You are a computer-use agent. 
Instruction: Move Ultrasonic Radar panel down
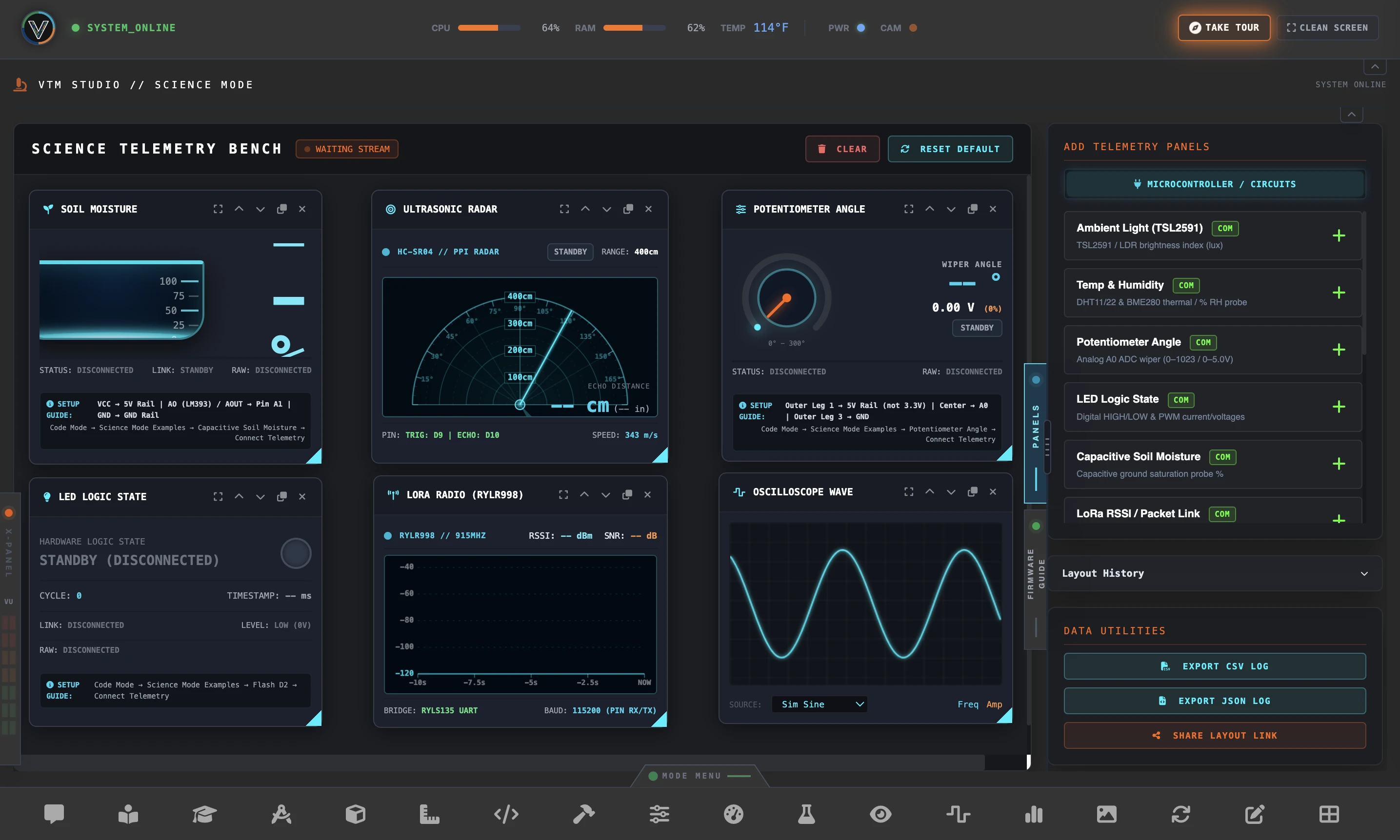(606, 209)
